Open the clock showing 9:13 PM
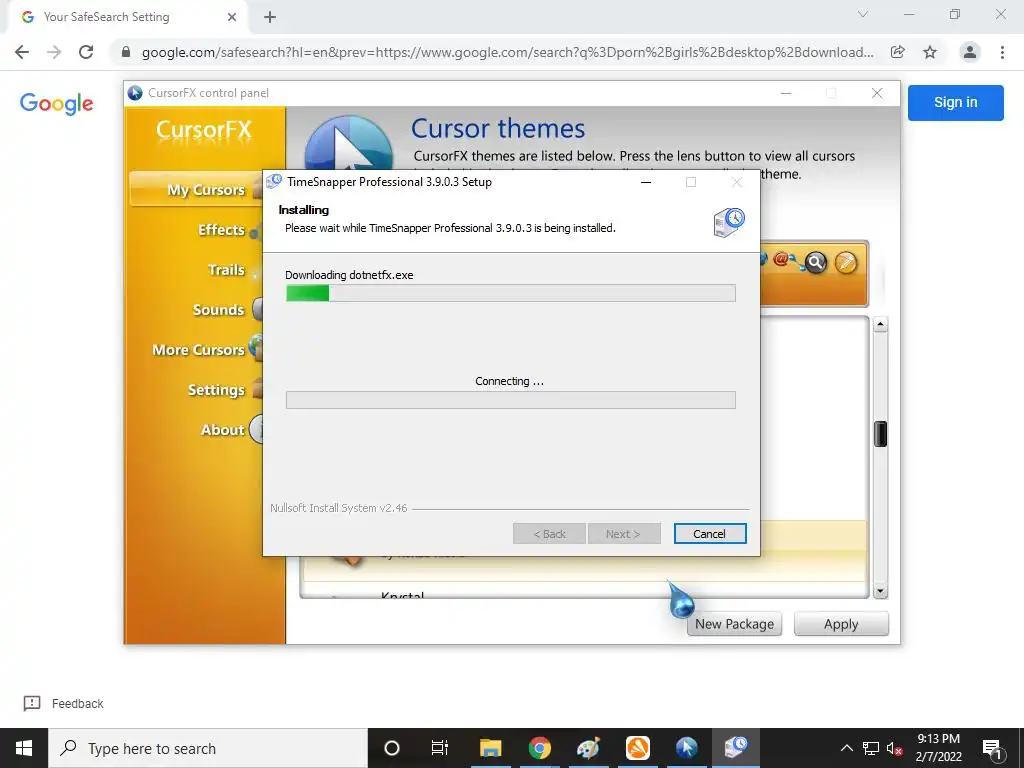 tap(938, 748)
